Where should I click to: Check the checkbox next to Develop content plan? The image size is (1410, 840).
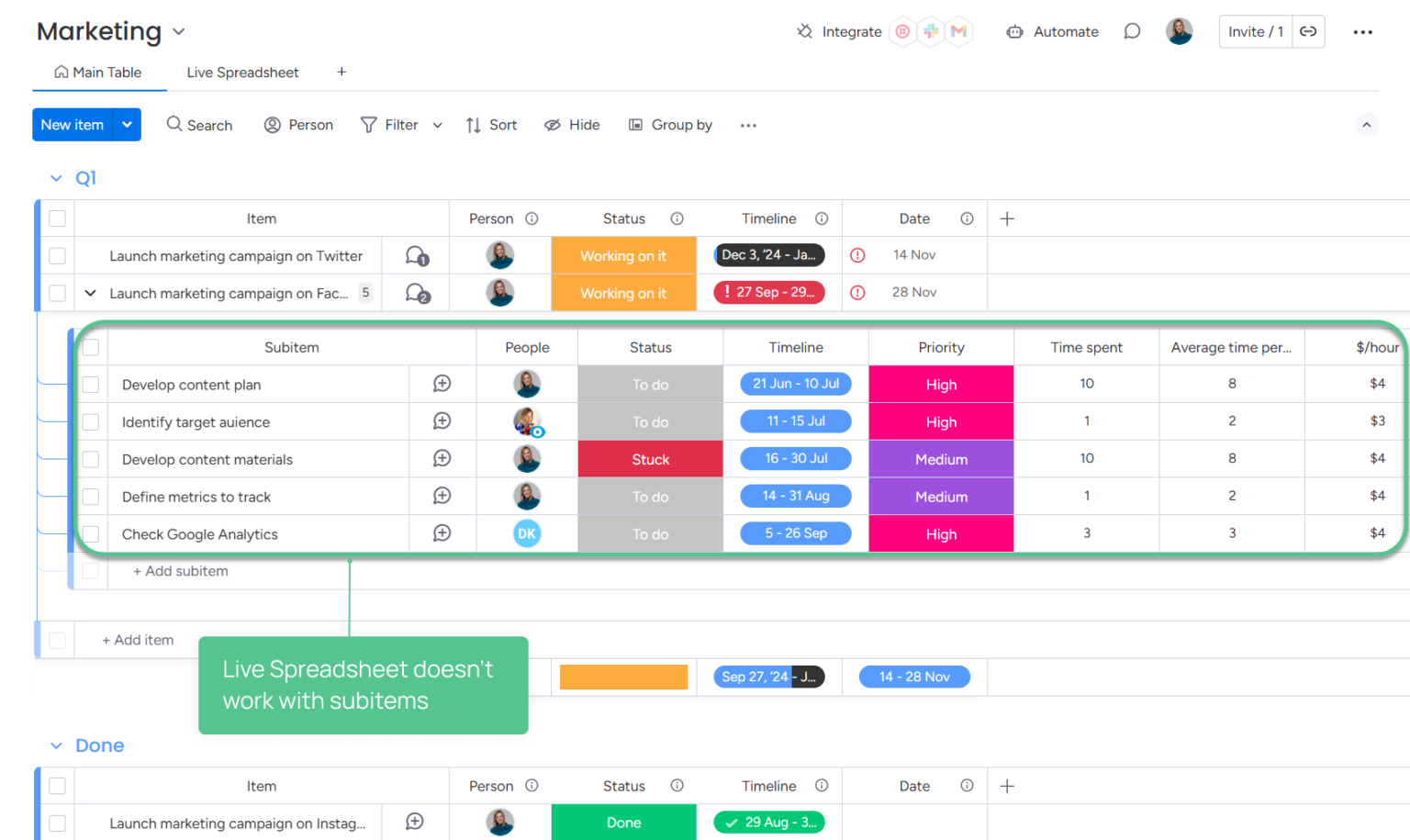coord(90,384)
